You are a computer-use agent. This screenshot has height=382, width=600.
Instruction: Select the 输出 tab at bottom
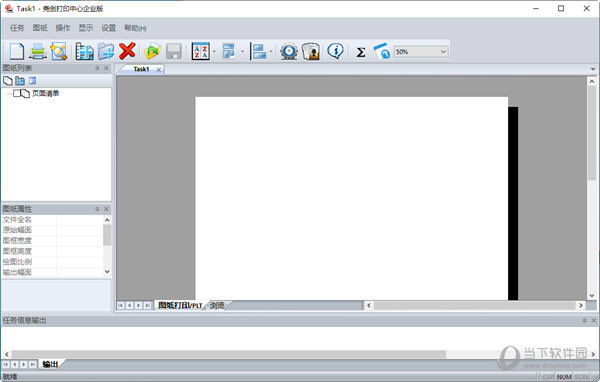(x=50, y=364)
